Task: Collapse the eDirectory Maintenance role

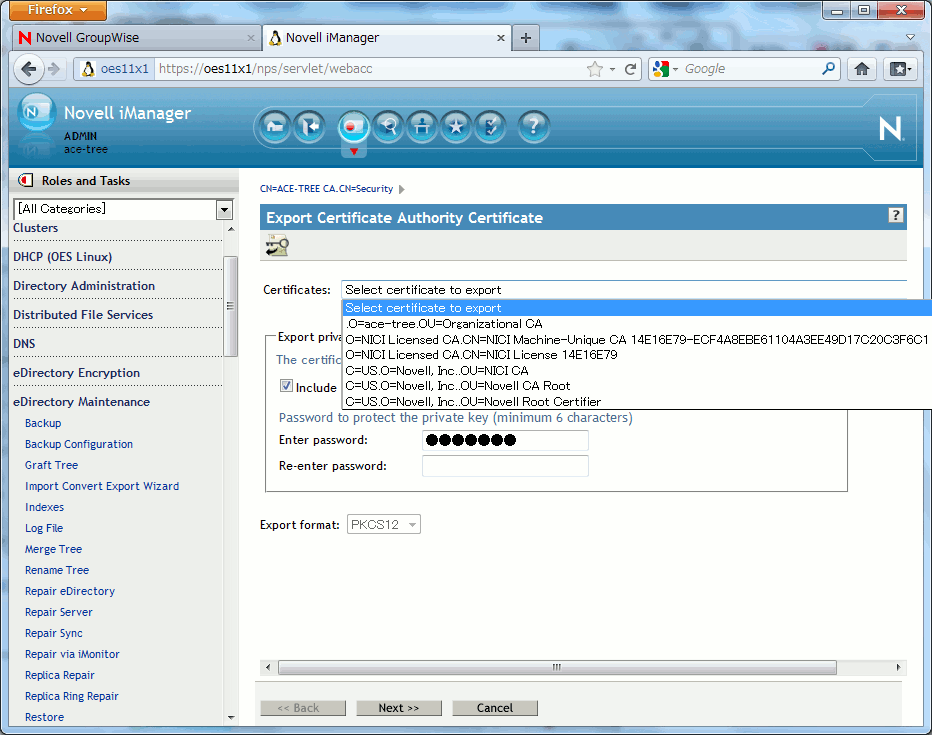Action: 81,402
